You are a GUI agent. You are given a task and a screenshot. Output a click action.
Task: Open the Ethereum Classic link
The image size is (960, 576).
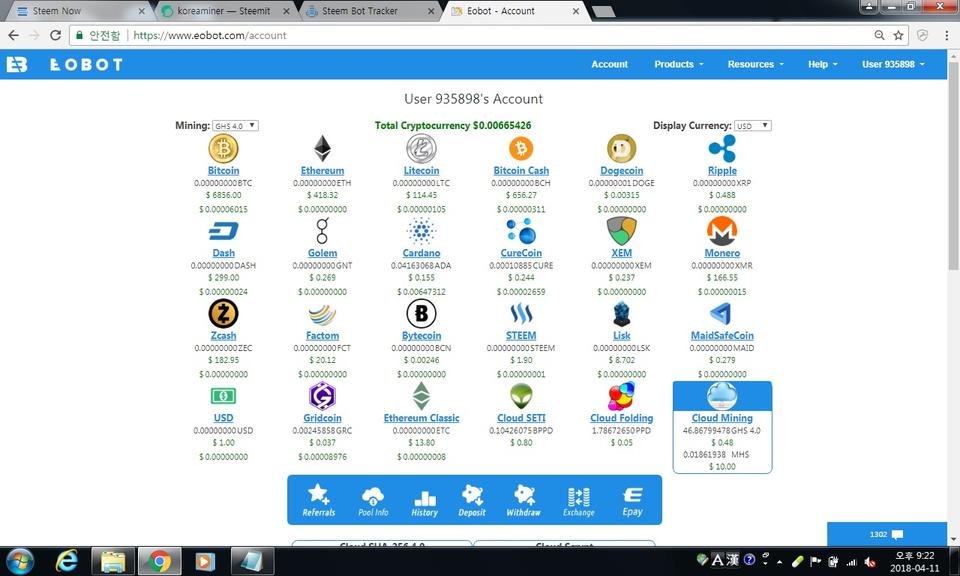click(421, 418)
